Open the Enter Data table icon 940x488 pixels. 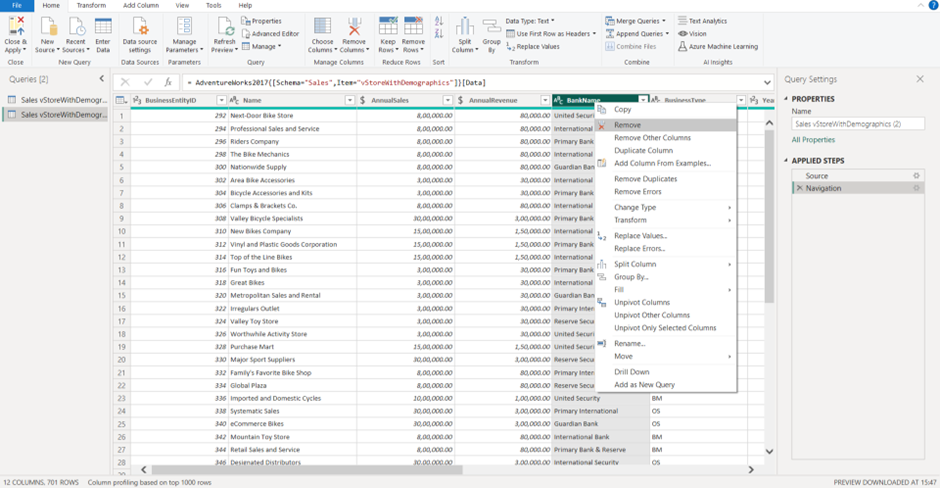(x=103, y=28)
